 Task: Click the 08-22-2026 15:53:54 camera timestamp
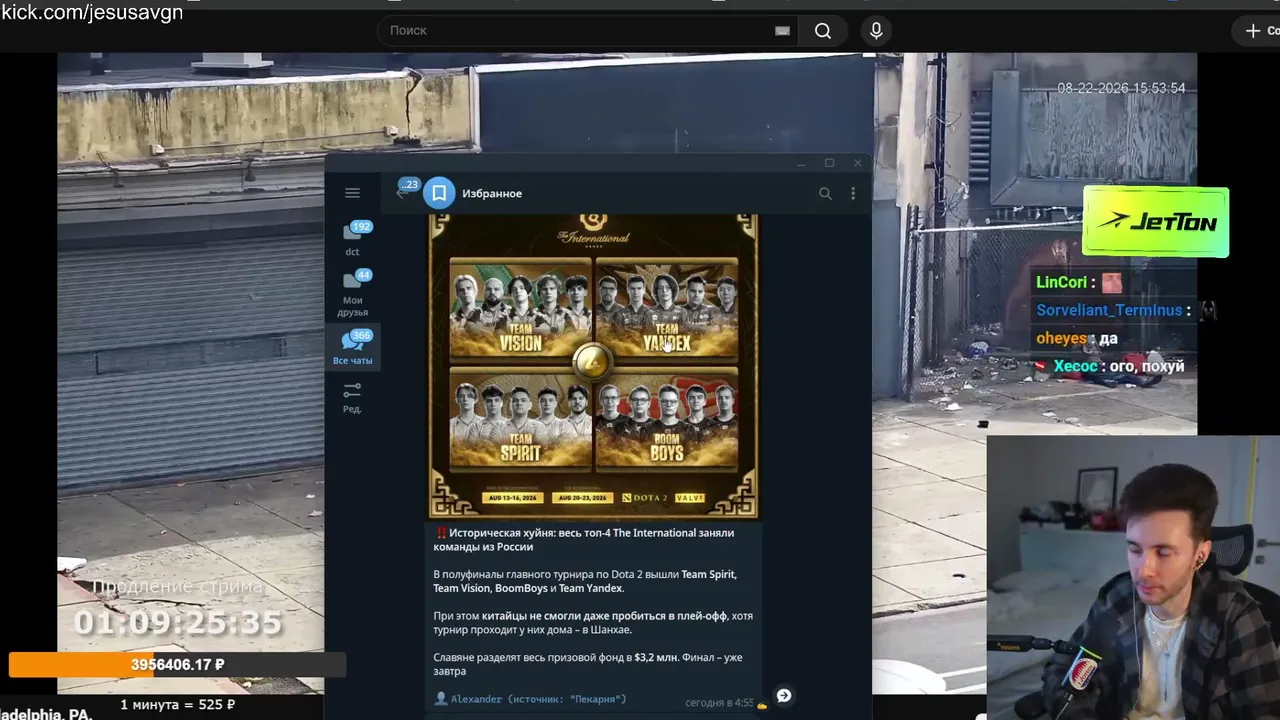pyautogui.click(x=1121, y=88)
